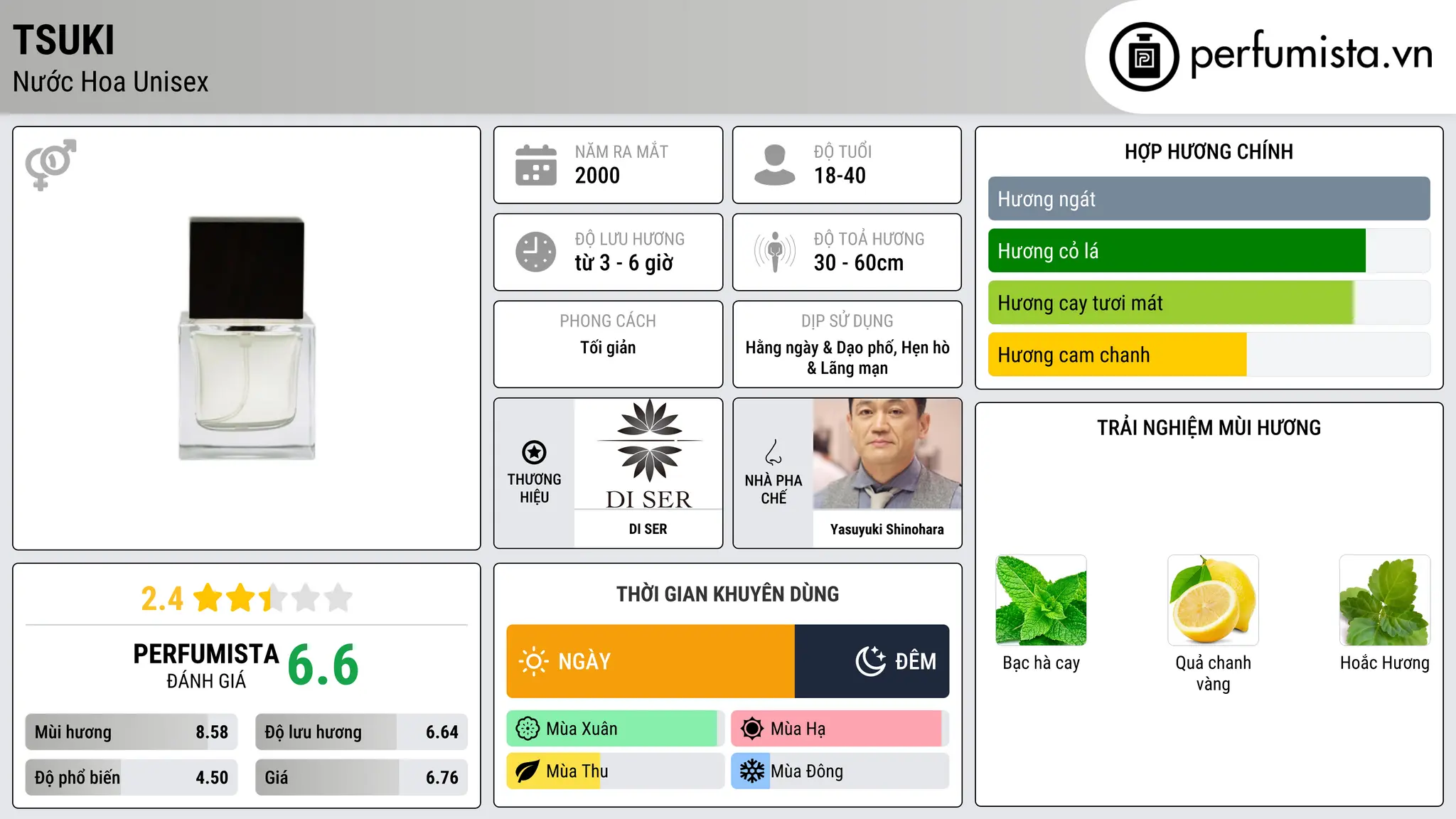Click the sun icon for Mùa Hạ

(x=752, y=729)
